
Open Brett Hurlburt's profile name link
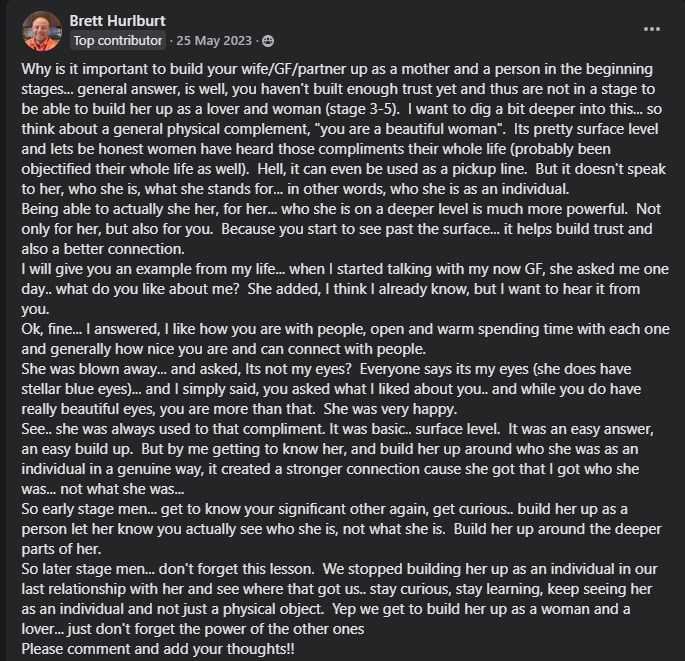119,20
